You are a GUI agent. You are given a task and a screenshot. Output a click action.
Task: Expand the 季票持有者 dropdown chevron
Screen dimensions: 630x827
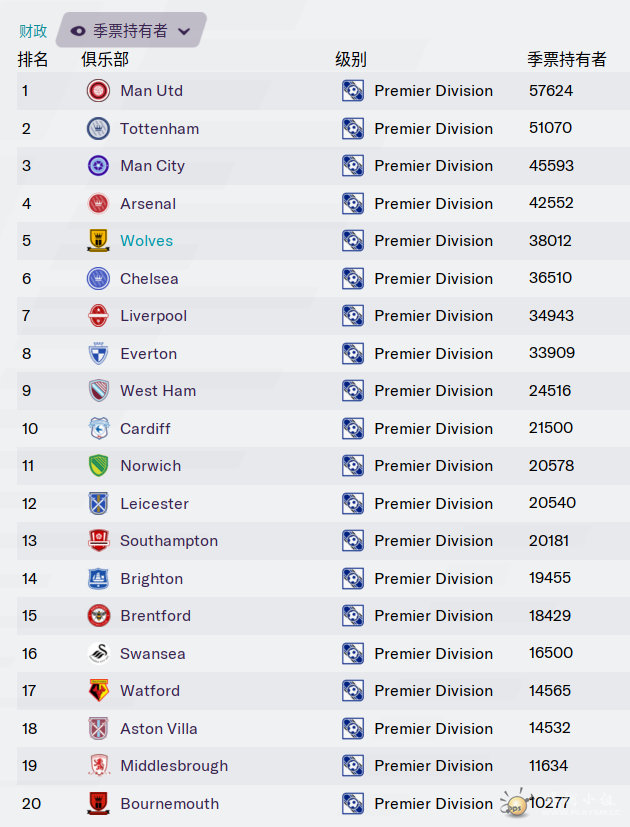click(184, 31)
